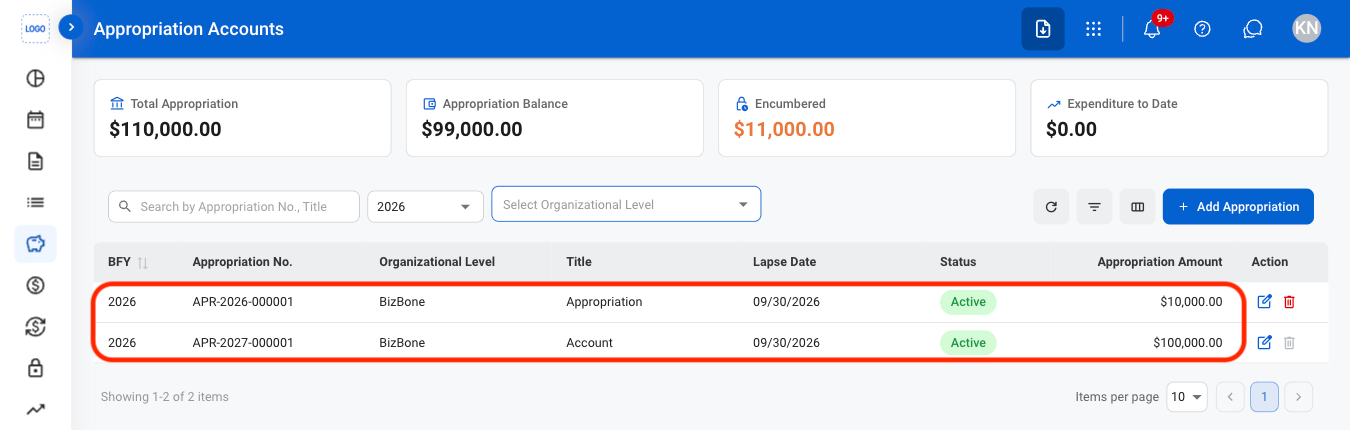1350x430 pixels.
Task: Click the Title column header
Action: (x=579, y=262)
